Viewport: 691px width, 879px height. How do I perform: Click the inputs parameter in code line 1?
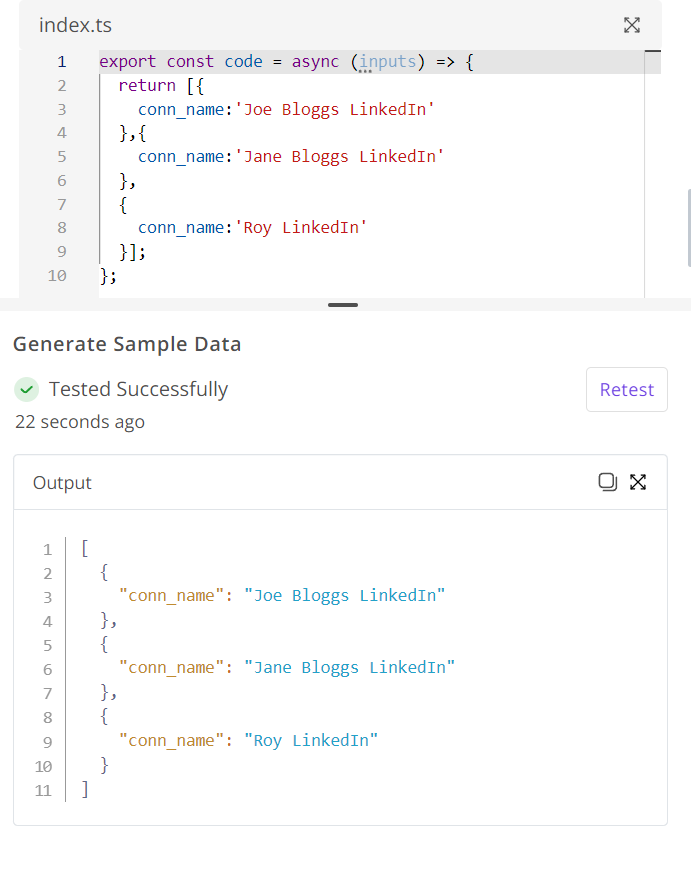coord(388,62)
